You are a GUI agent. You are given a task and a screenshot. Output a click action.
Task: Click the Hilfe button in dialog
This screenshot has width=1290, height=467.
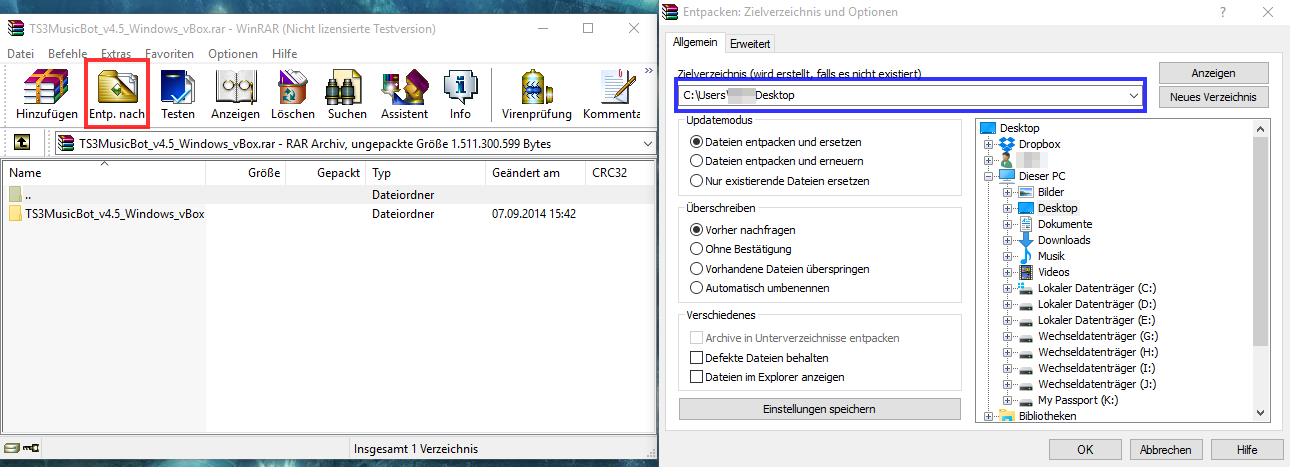point(1246,450)
